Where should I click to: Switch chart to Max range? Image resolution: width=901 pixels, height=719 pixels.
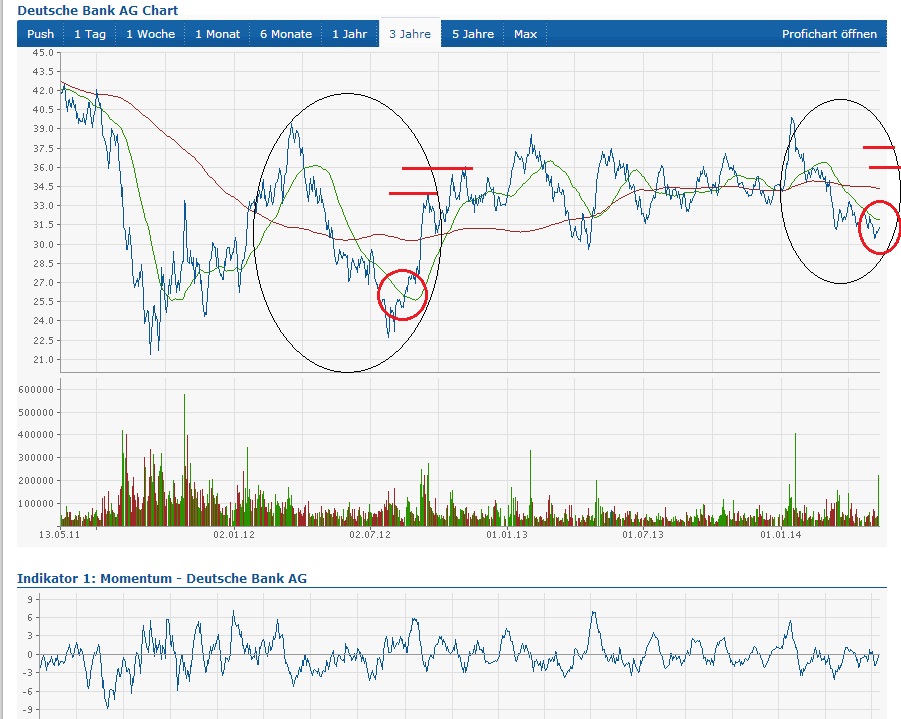[525, 34]
